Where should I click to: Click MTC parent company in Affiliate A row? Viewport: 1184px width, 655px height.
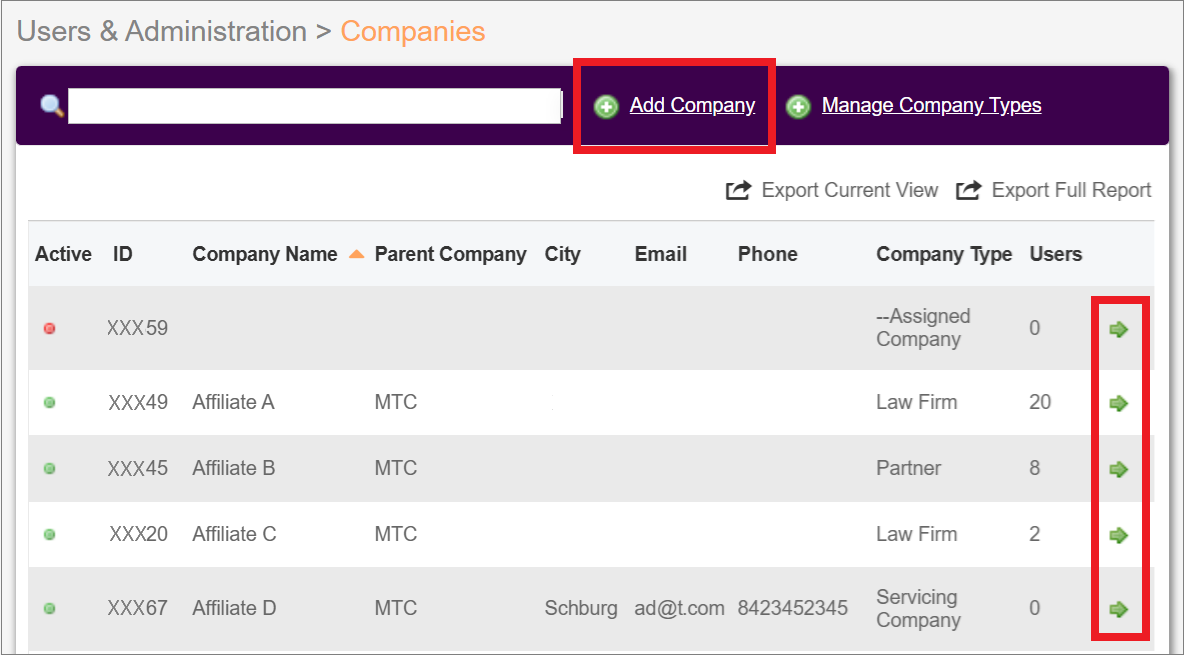point(396,402)
